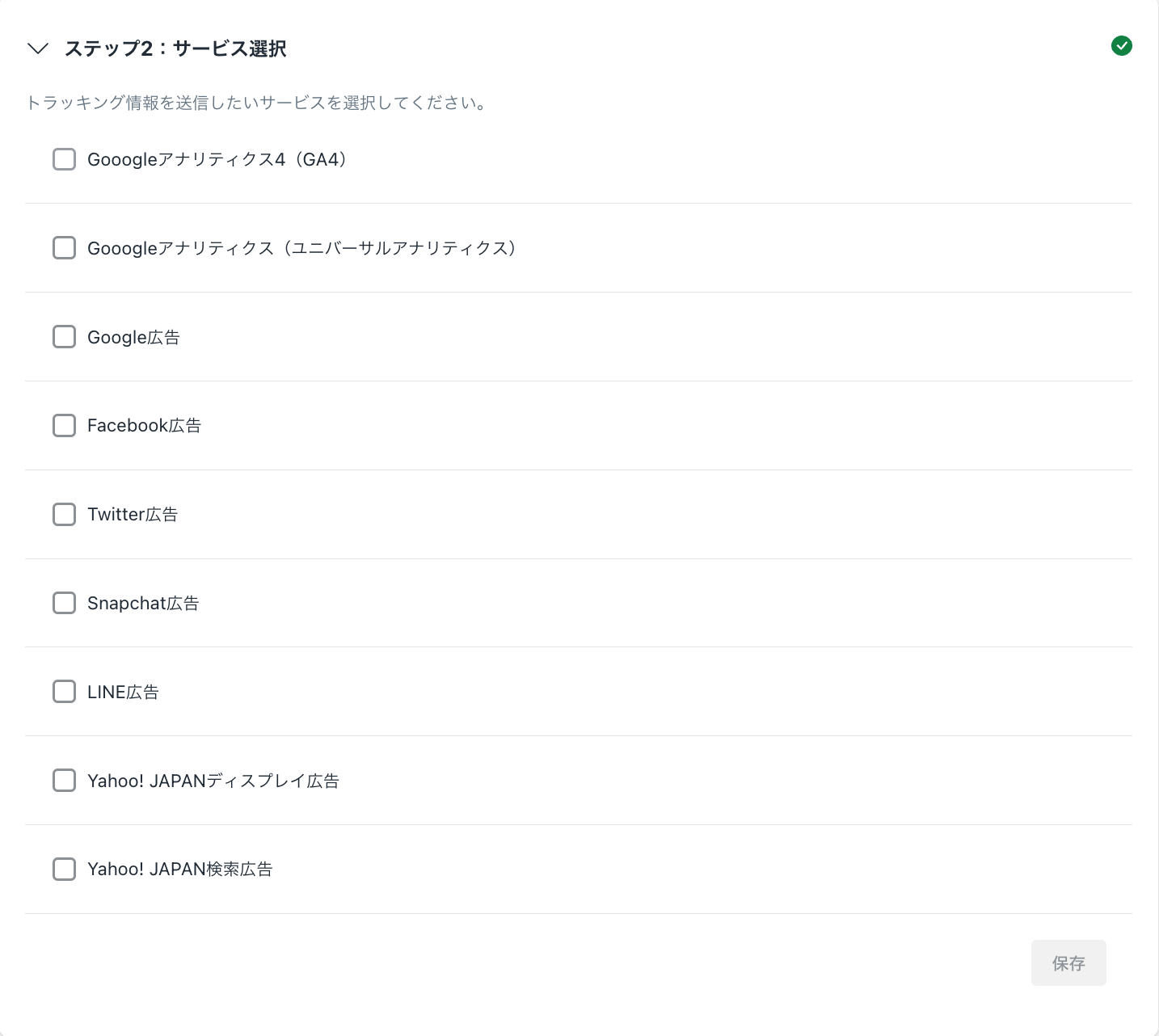Click the LINE広告 label text
The image size is (1159, 1036).
(x=123, y=692)
